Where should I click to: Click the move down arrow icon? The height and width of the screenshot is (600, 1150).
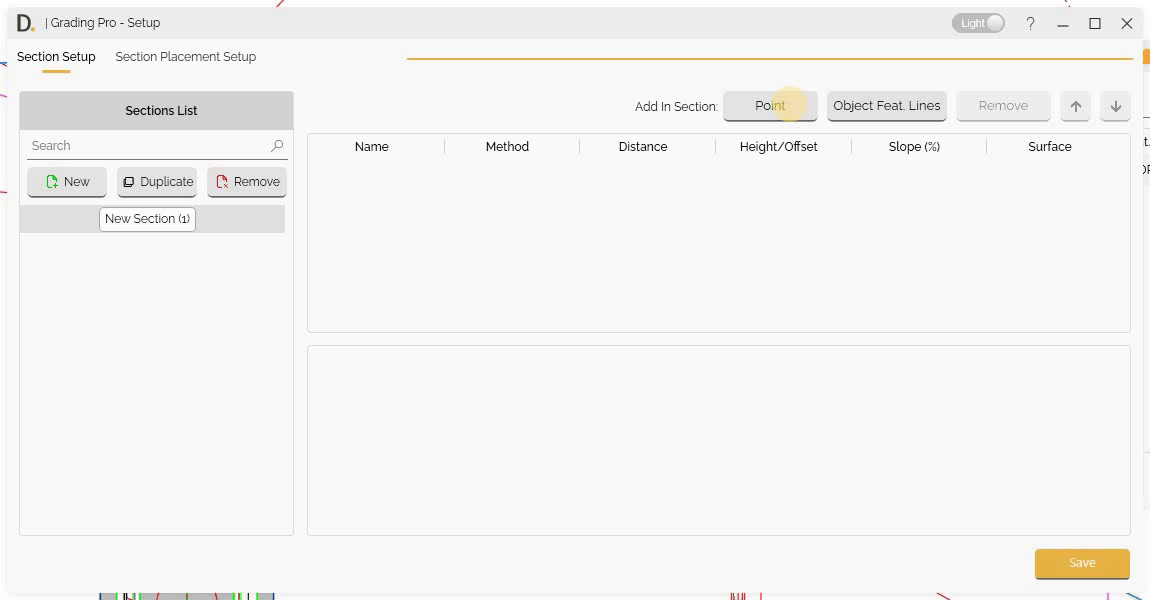point(1115,106)
